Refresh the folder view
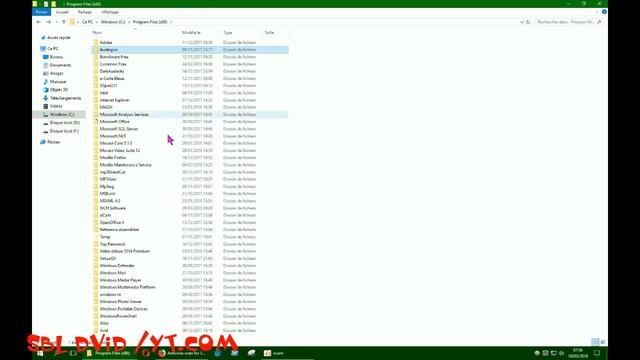The height and width of the screenshot is (360, 640). 528,22
